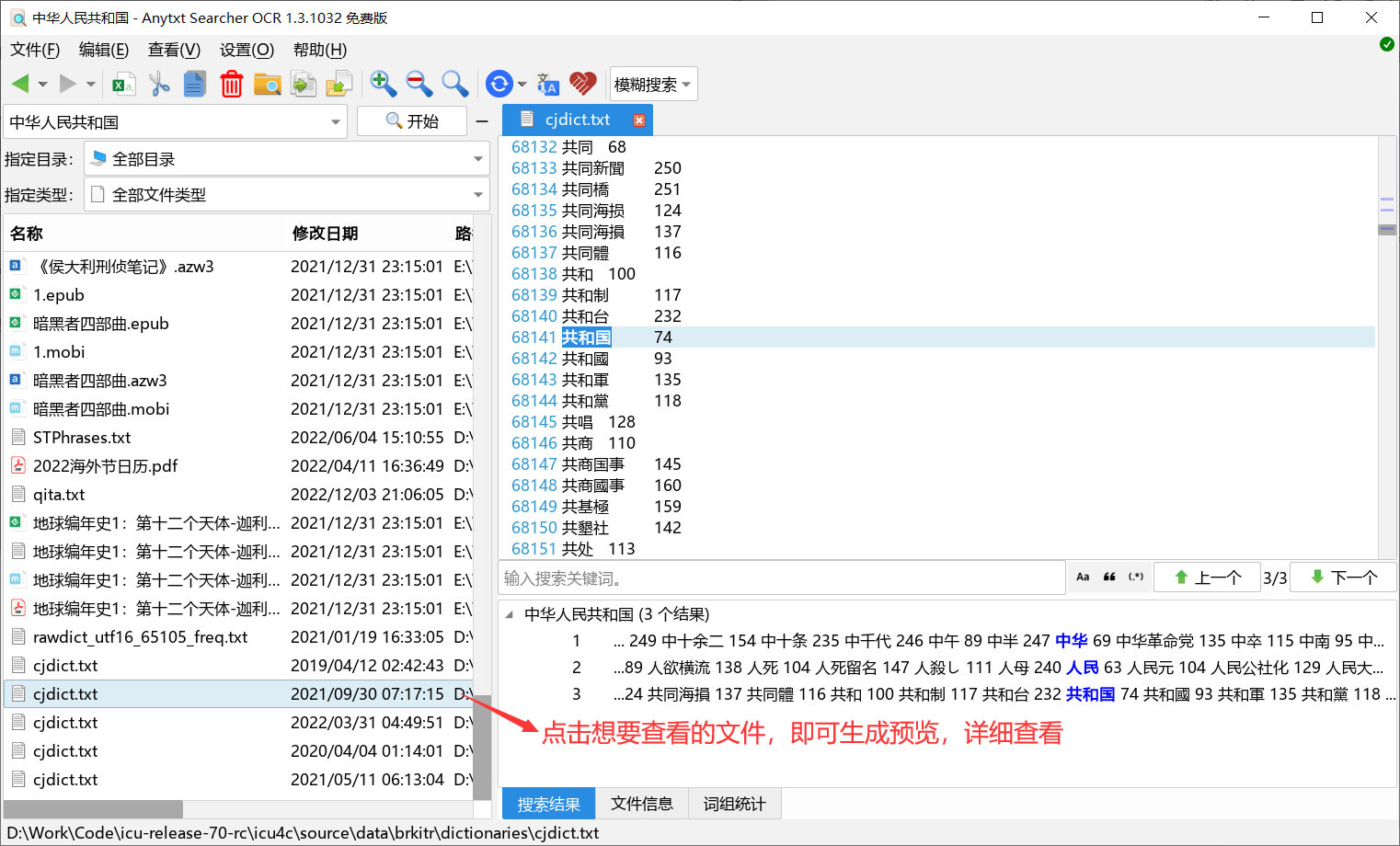
Task: Click the preview keyword search field
Action: point(782,577)
